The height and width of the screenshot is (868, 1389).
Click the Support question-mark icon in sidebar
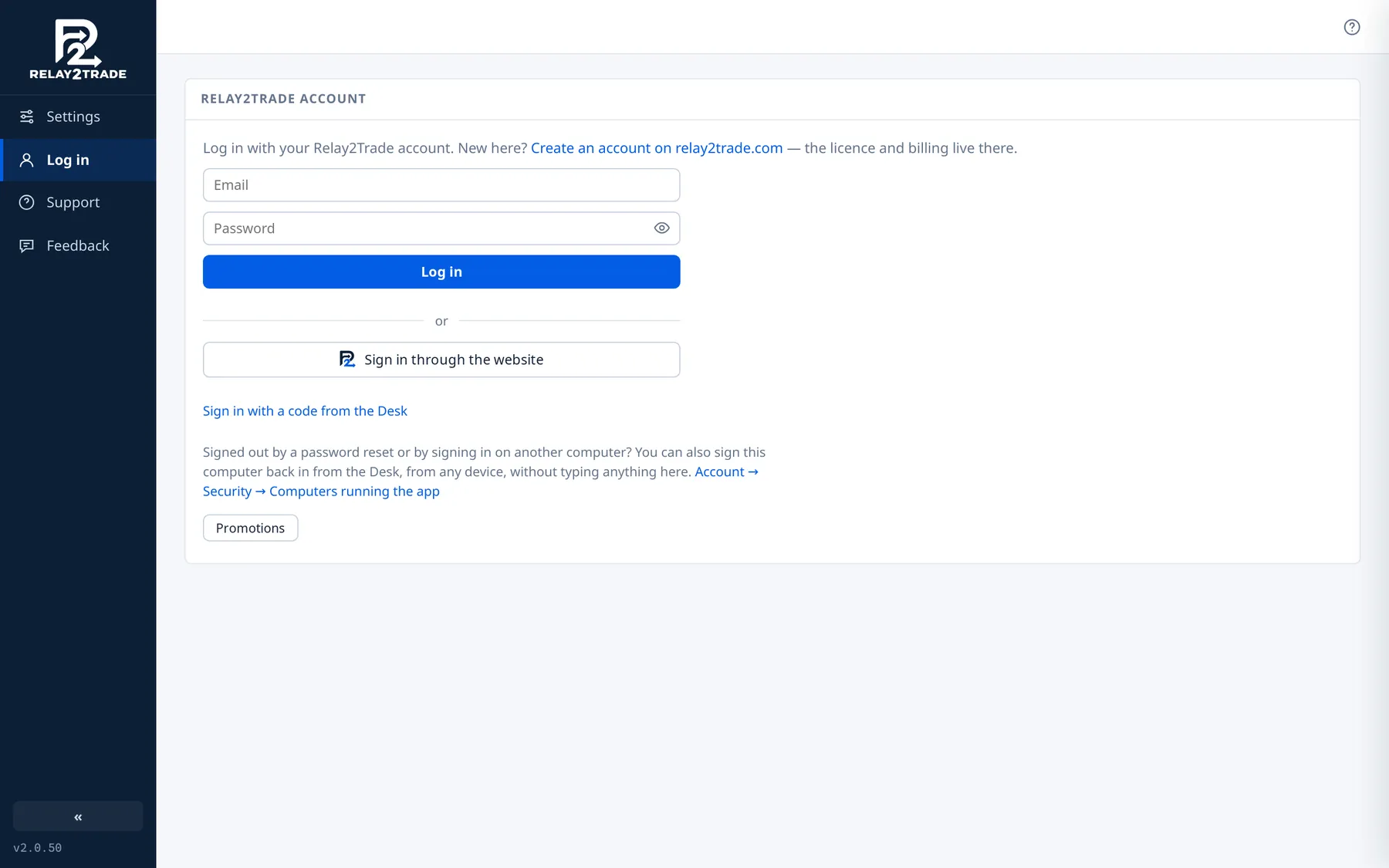pos(27,202)
